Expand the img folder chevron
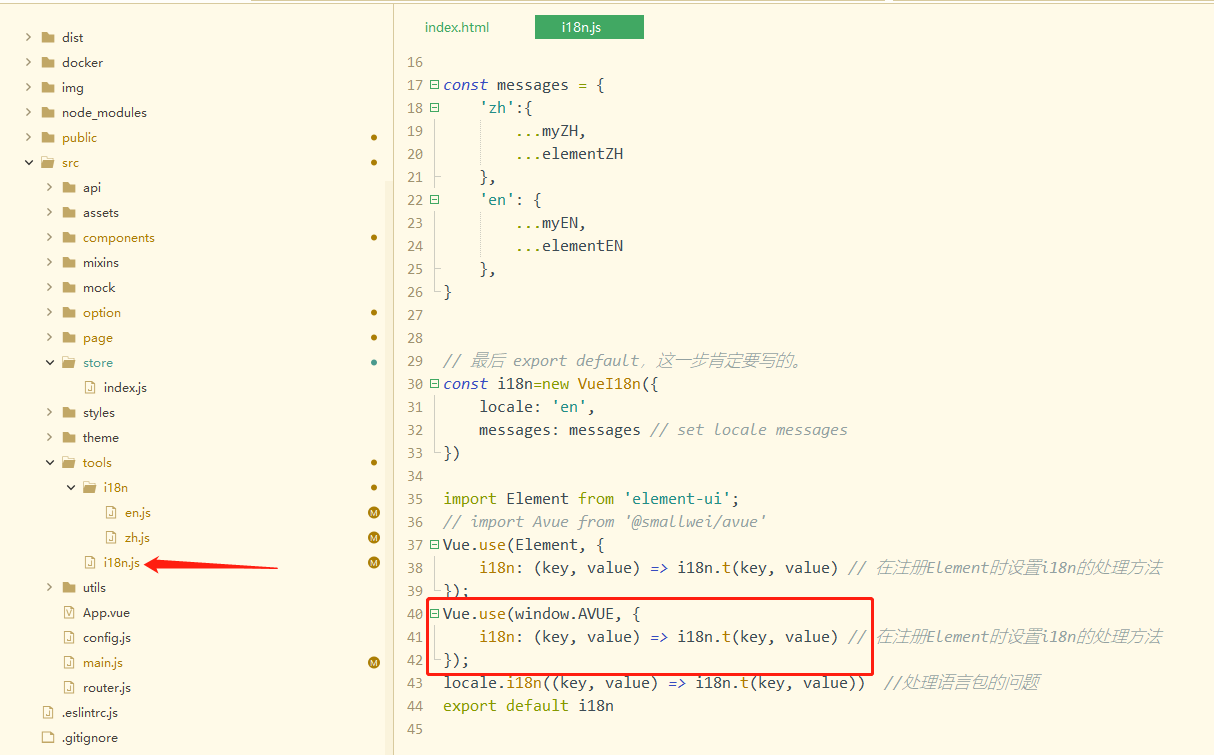 [29, 87]
